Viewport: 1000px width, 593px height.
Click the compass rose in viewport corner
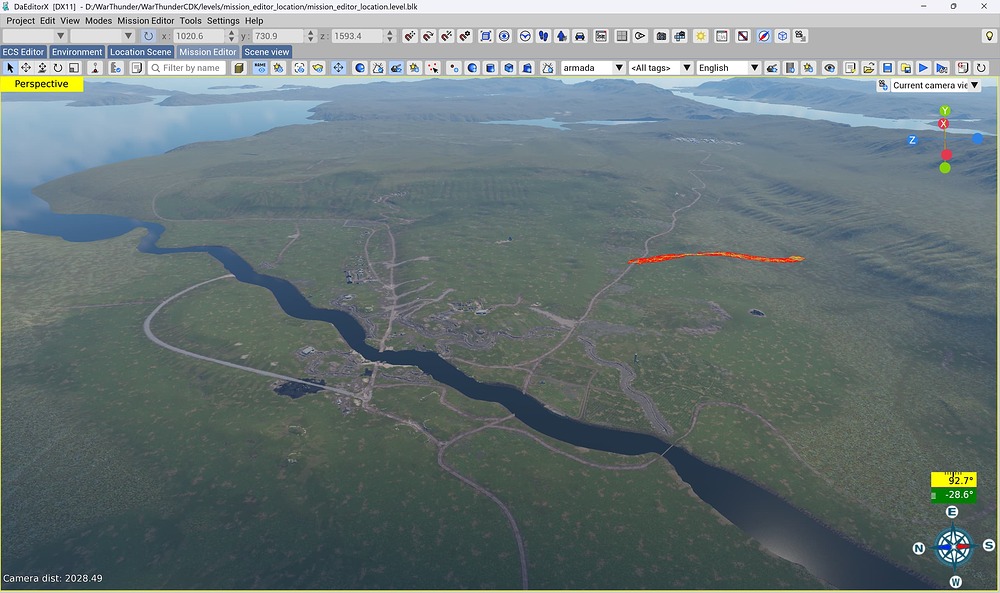point(953,547)
